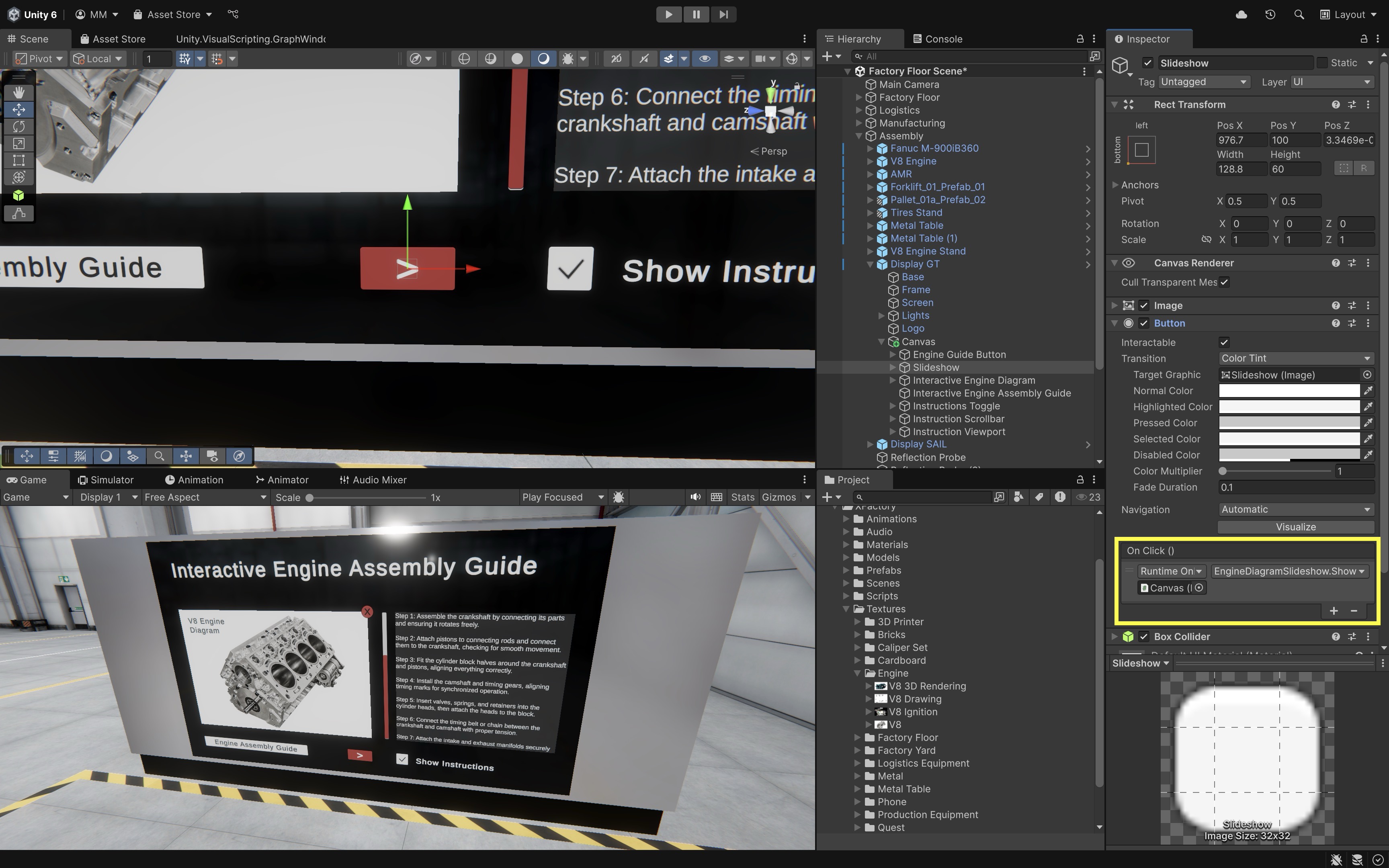The width and height of the screenshot is (1389, 868).
Task: Toggle the Static checkbox
Action: [x=1322, y=63]
